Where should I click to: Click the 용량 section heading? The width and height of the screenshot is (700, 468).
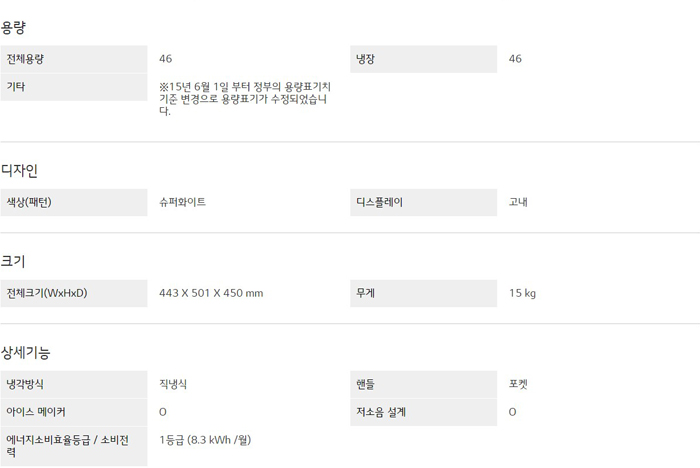click(14, 27)
